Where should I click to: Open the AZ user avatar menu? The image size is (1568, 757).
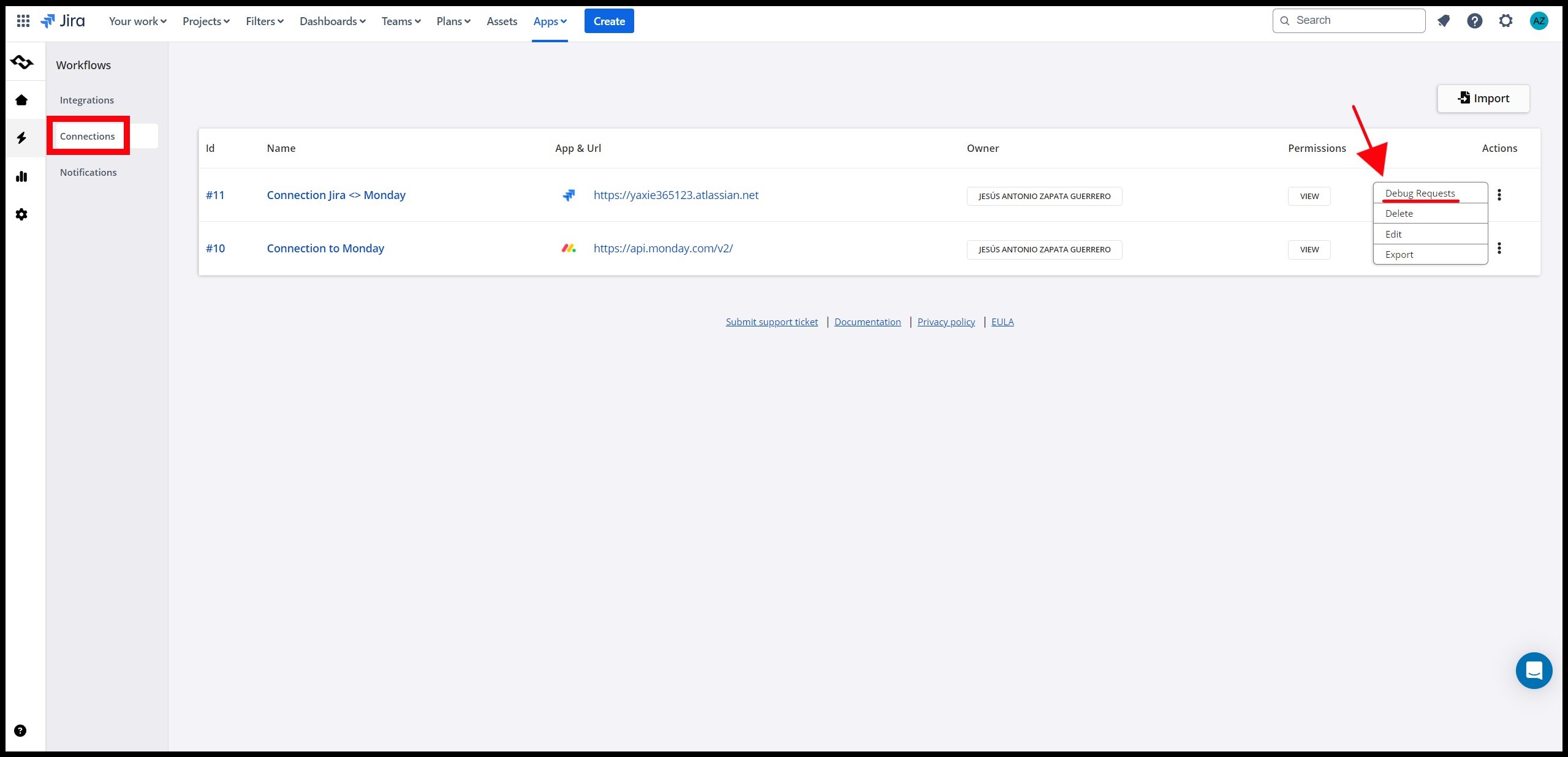pyautogui.click(x=1539, y=21)
